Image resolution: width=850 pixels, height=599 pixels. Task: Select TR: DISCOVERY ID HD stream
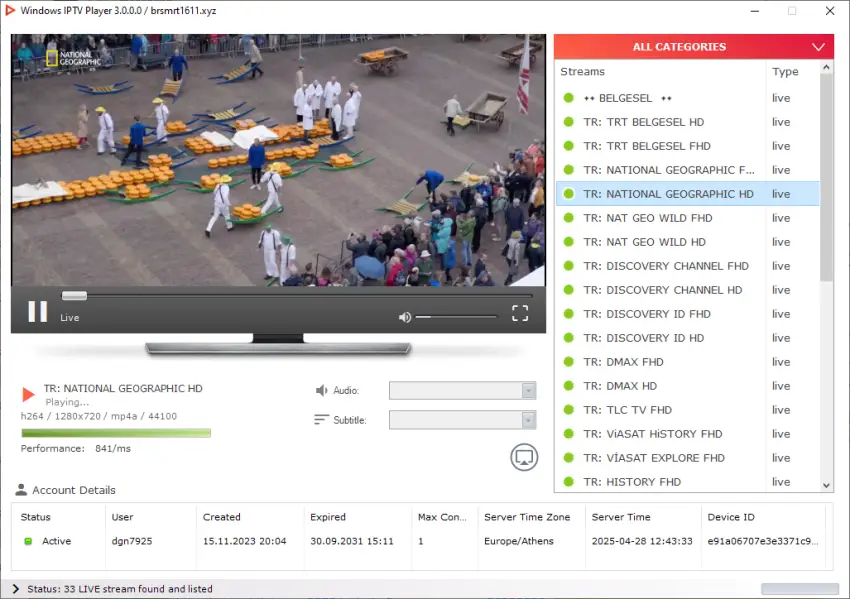coord(687,338)
